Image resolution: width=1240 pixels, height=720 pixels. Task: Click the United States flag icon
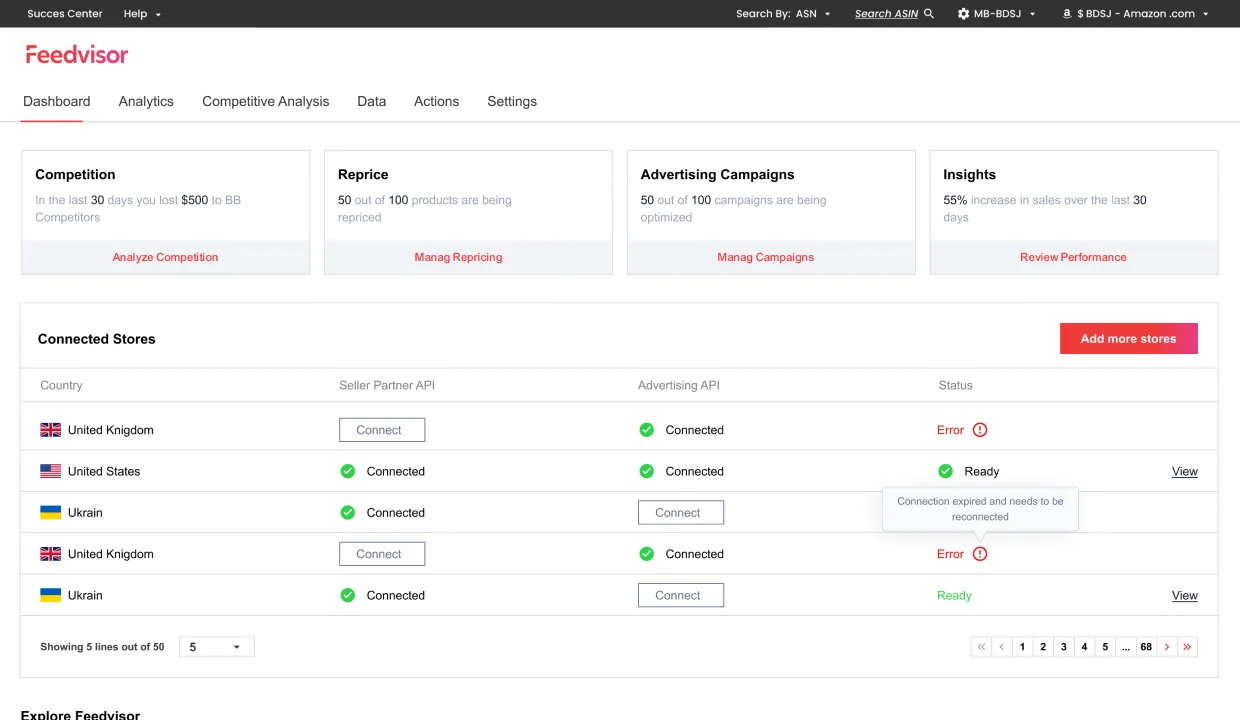pyautogui.click(x=50, y=471)
